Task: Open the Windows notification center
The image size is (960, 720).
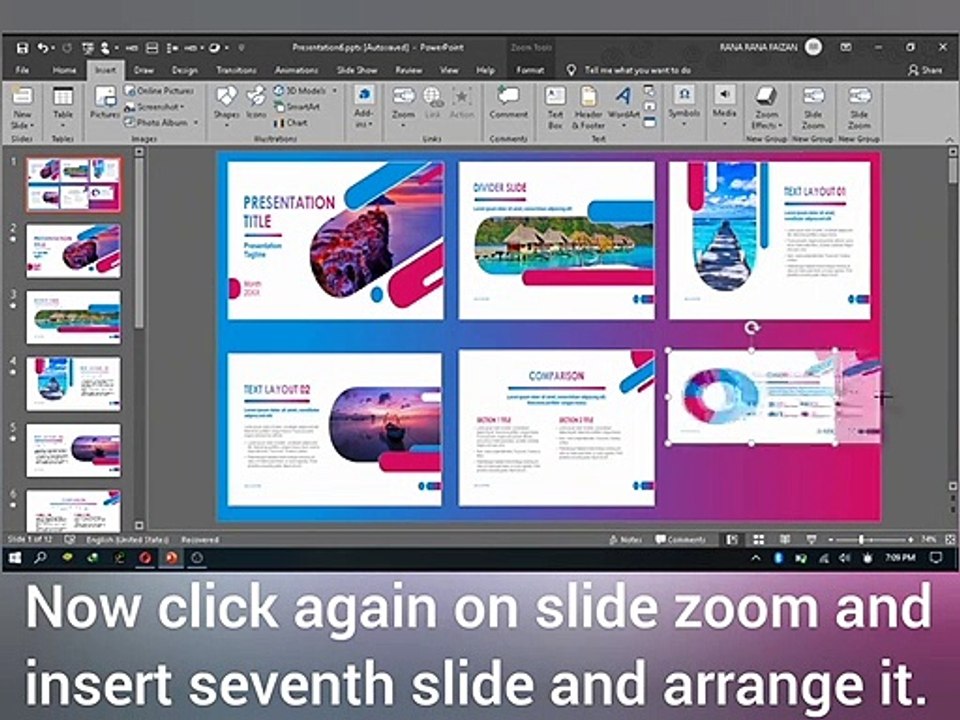Action: [x=936, y=558]
